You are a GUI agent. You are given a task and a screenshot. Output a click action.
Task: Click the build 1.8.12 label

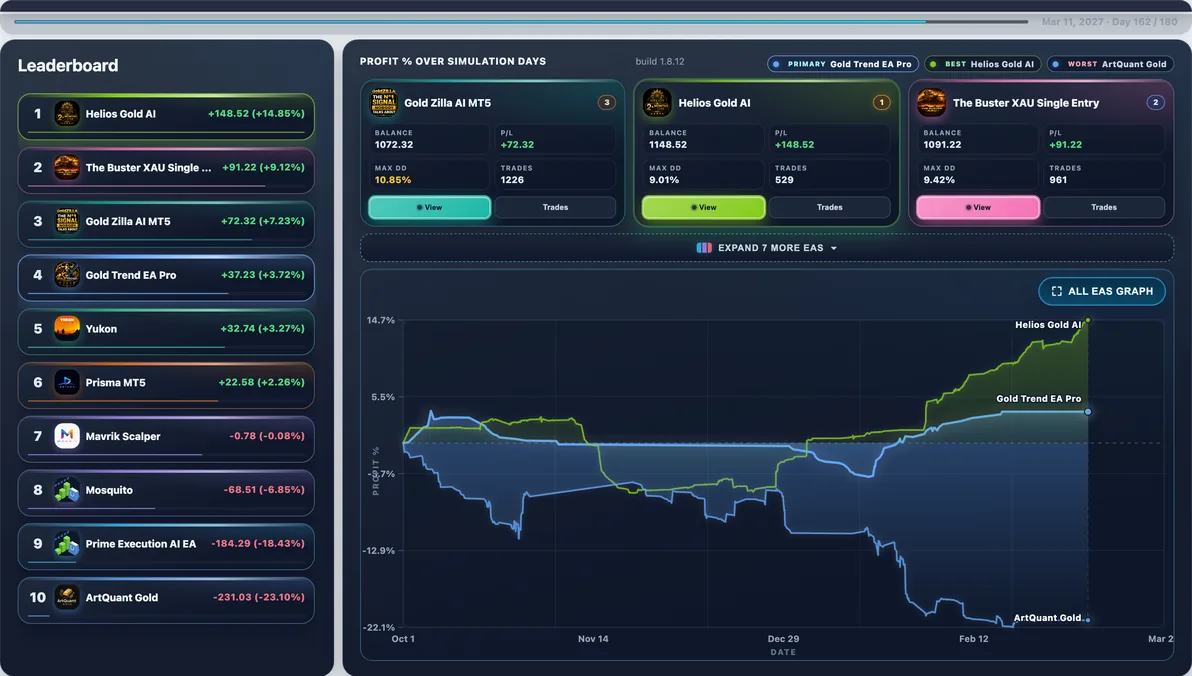(660, 62)
